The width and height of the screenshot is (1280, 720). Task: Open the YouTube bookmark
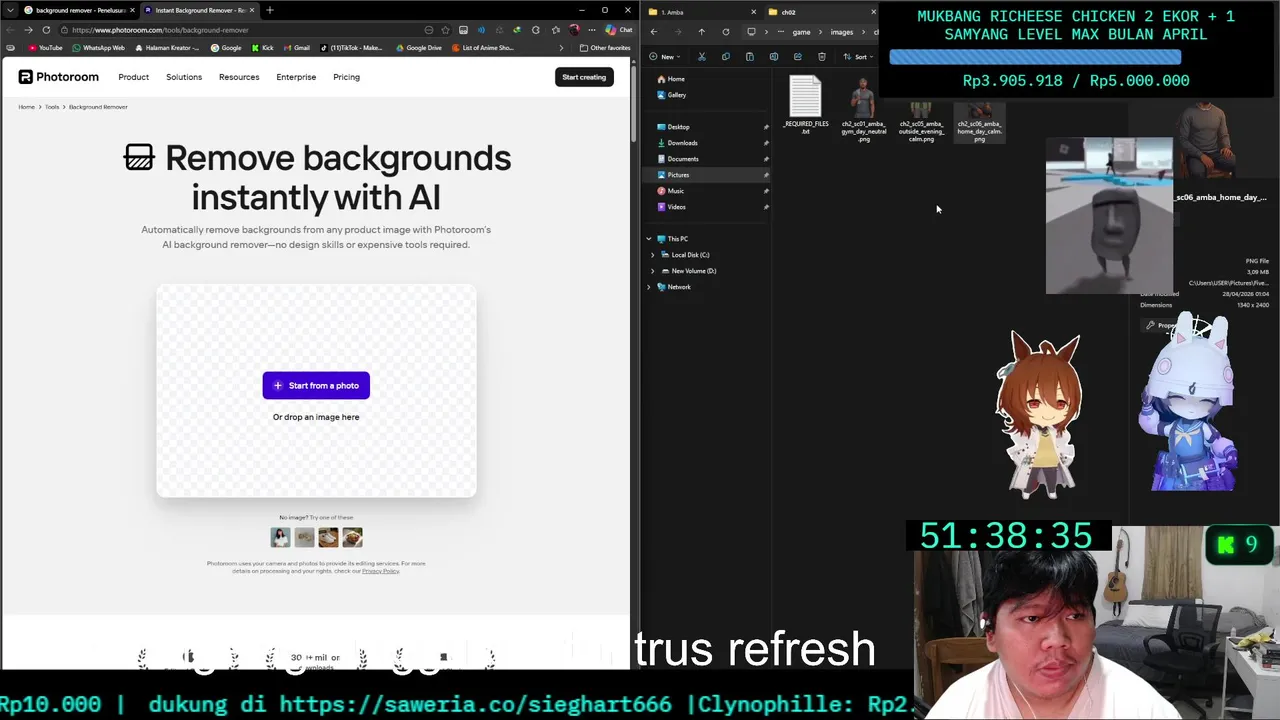[x=45, y=48]
